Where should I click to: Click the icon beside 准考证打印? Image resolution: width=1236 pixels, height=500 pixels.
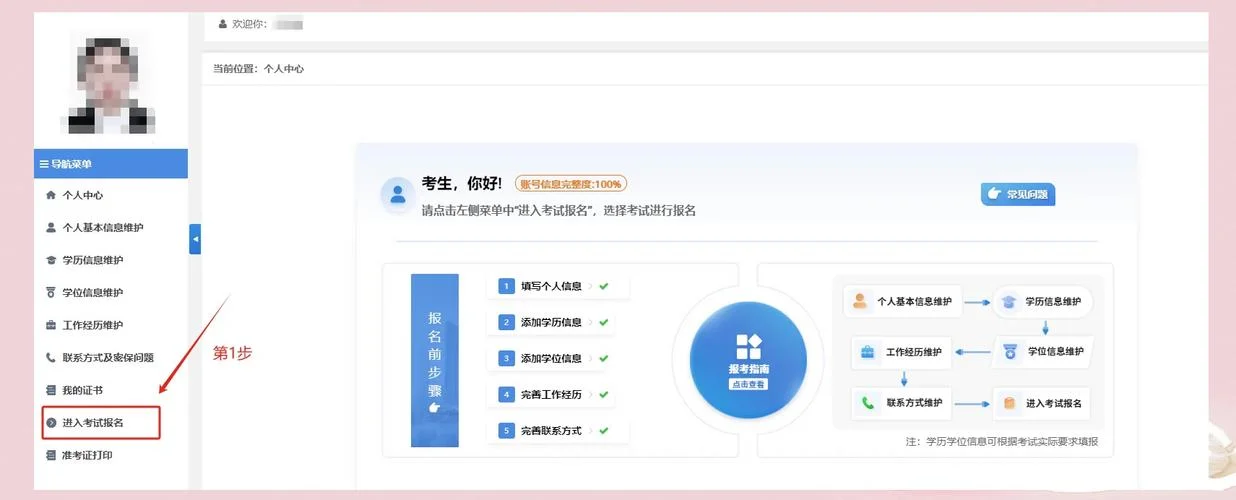(x=51, y=455)
